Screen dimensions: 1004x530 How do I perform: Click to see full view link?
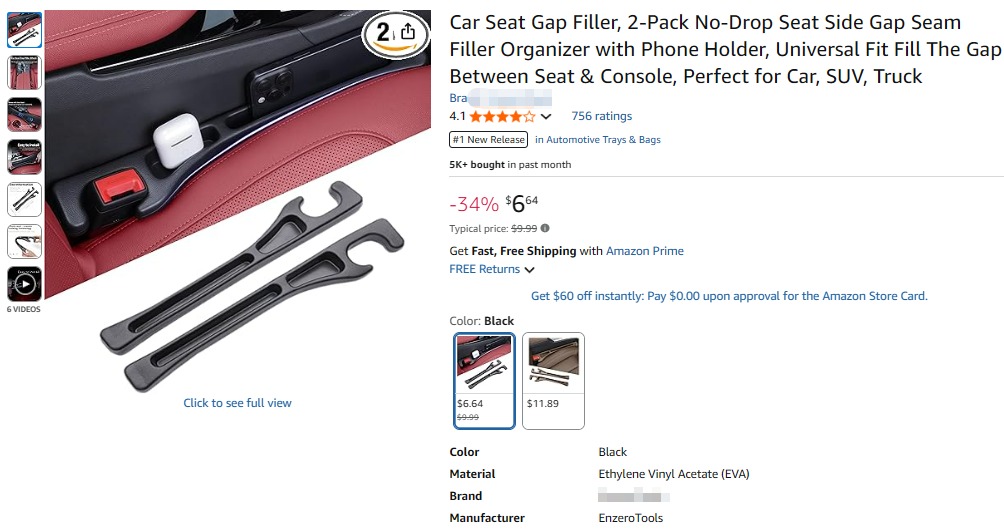point(237,403)
